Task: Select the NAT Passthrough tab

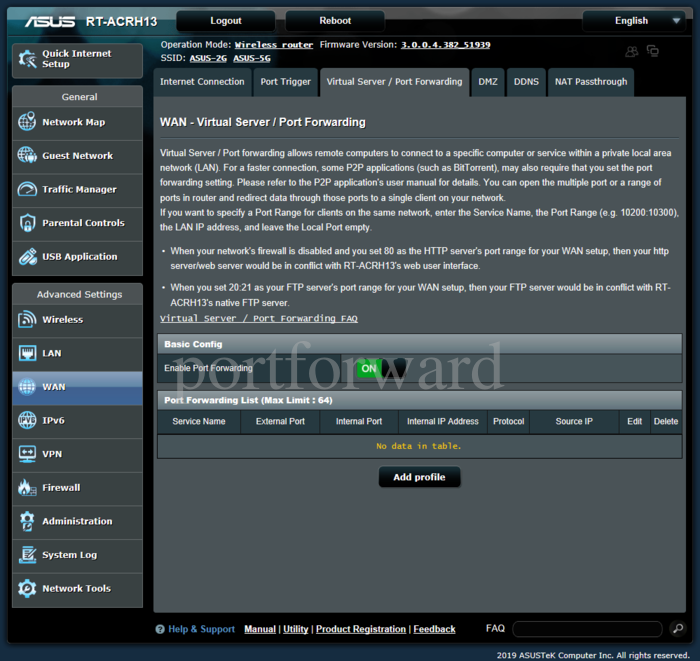Action: [x=590, y=82]
